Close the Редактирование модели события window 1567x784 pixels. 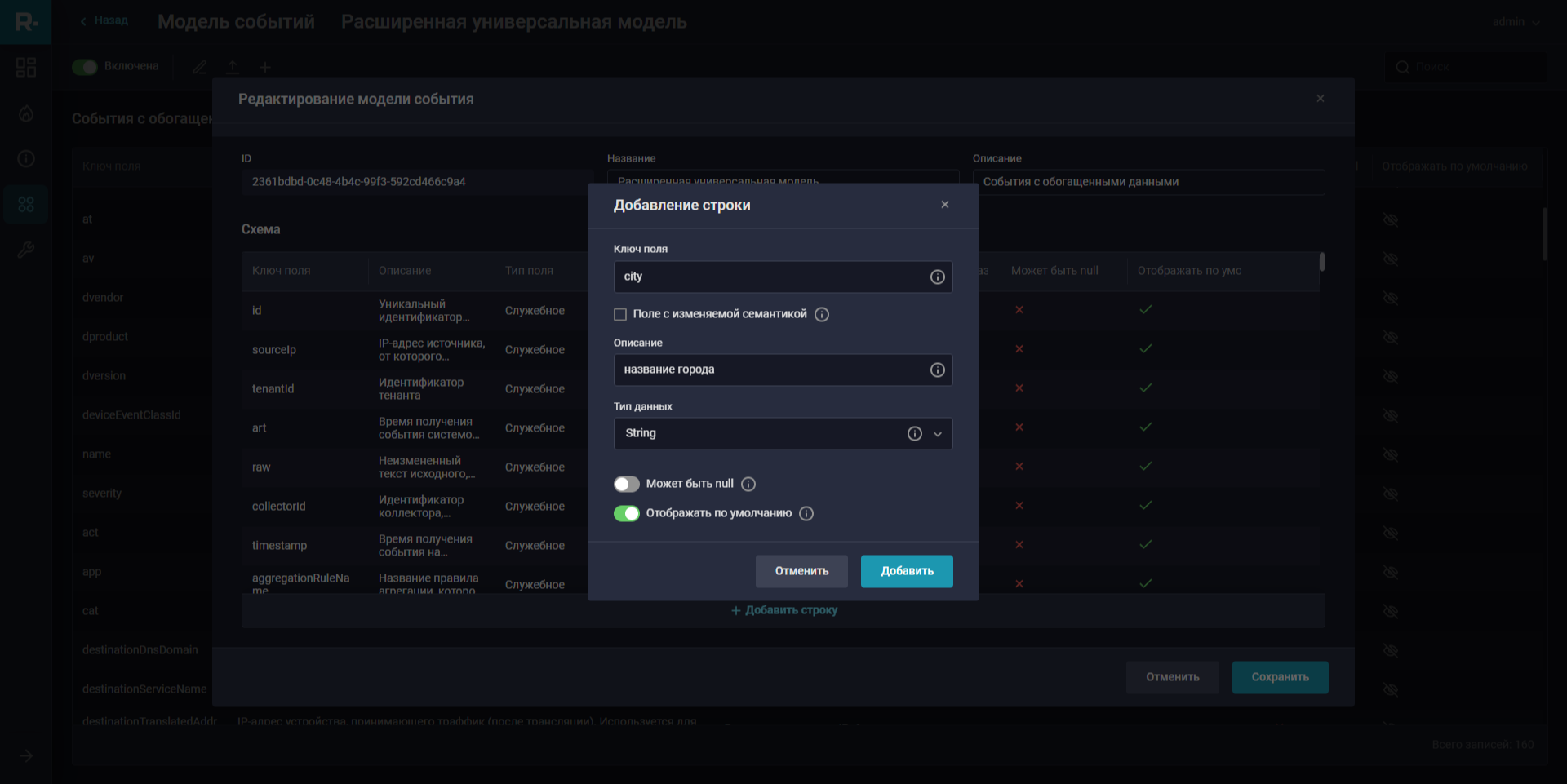pyautogui.click(x=1321, y=99)
